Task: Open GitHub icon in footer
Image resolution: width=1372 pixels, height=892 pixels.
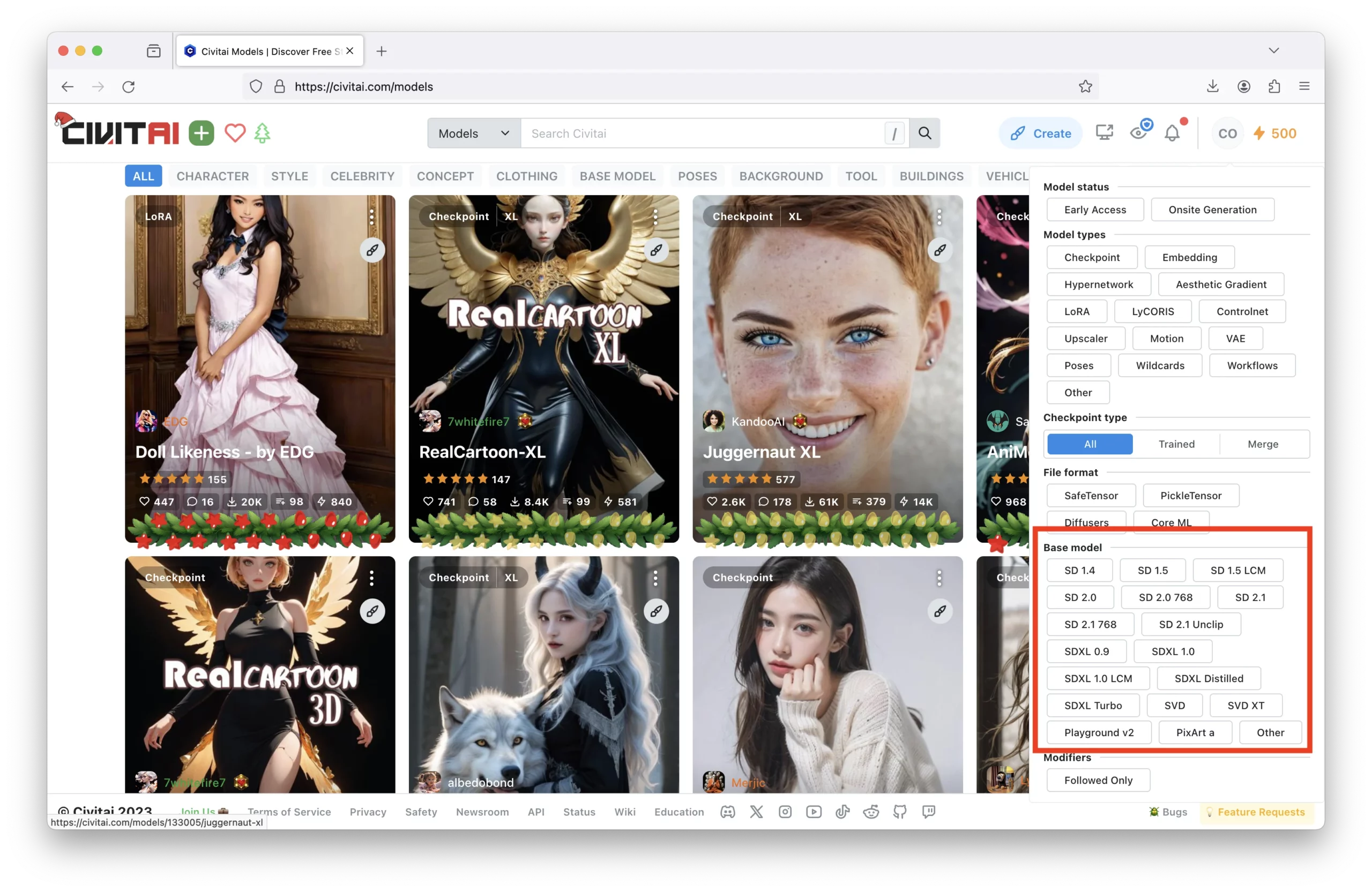Action: coord(900,812)
